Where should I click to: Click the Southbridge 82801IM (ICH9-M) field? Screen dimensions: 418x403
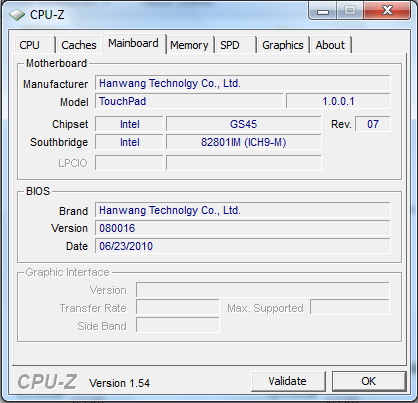pos(244,142)
